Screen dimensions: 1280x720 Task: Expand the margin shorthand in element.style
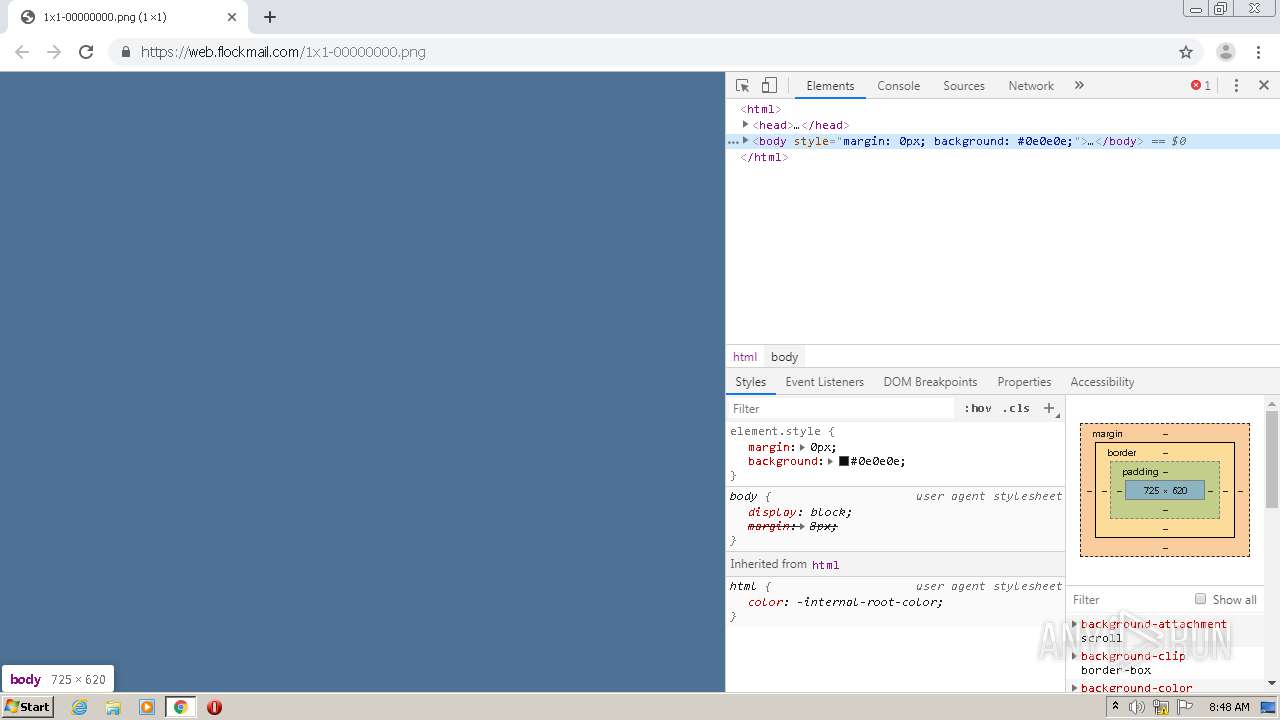[x=802, y=447]
